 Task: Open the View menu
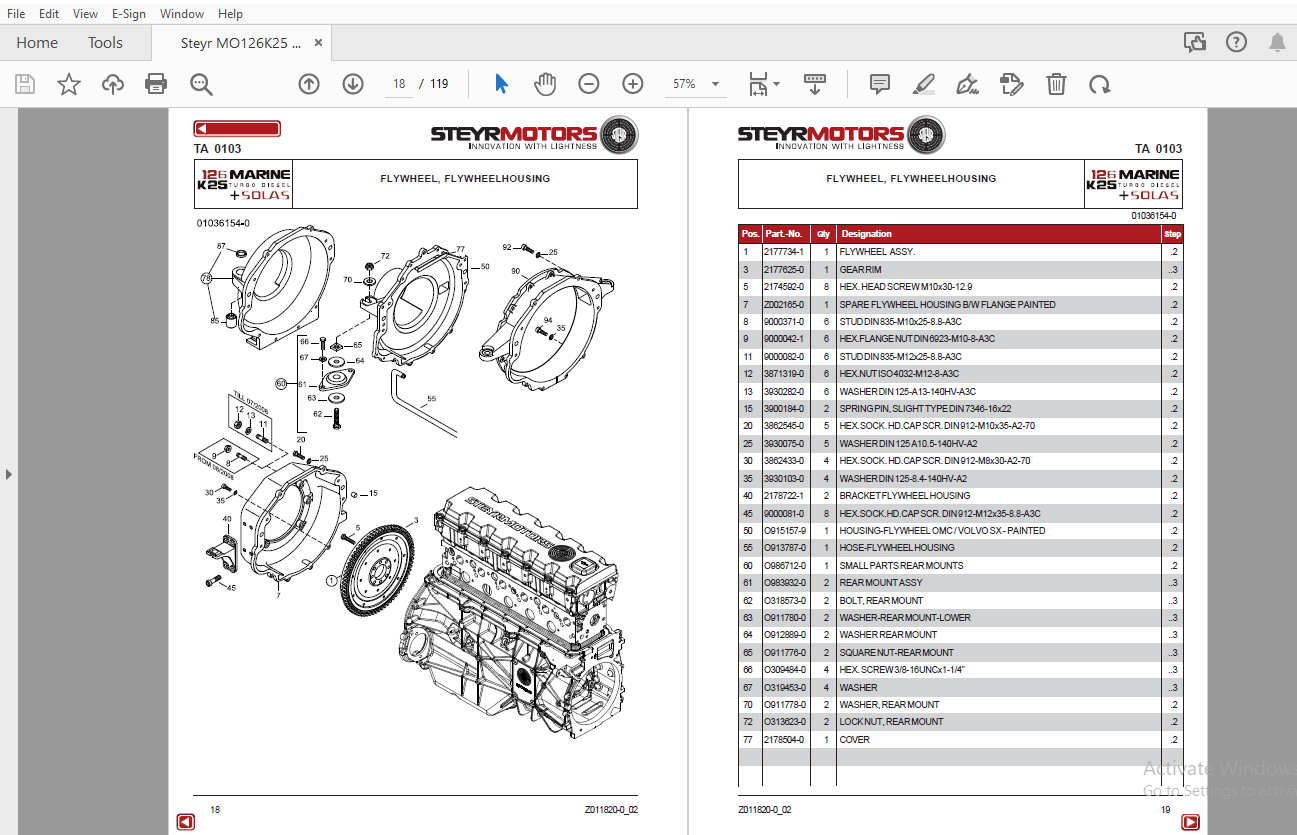[86, 14]
